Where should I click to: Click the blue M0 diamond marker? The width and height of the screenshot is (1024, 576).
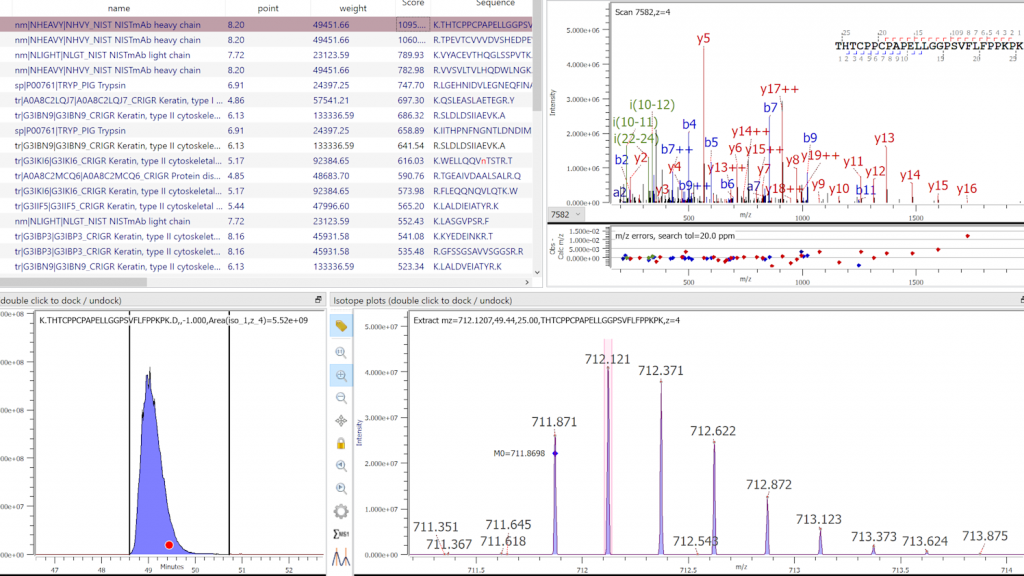click(x=555, y=454)
